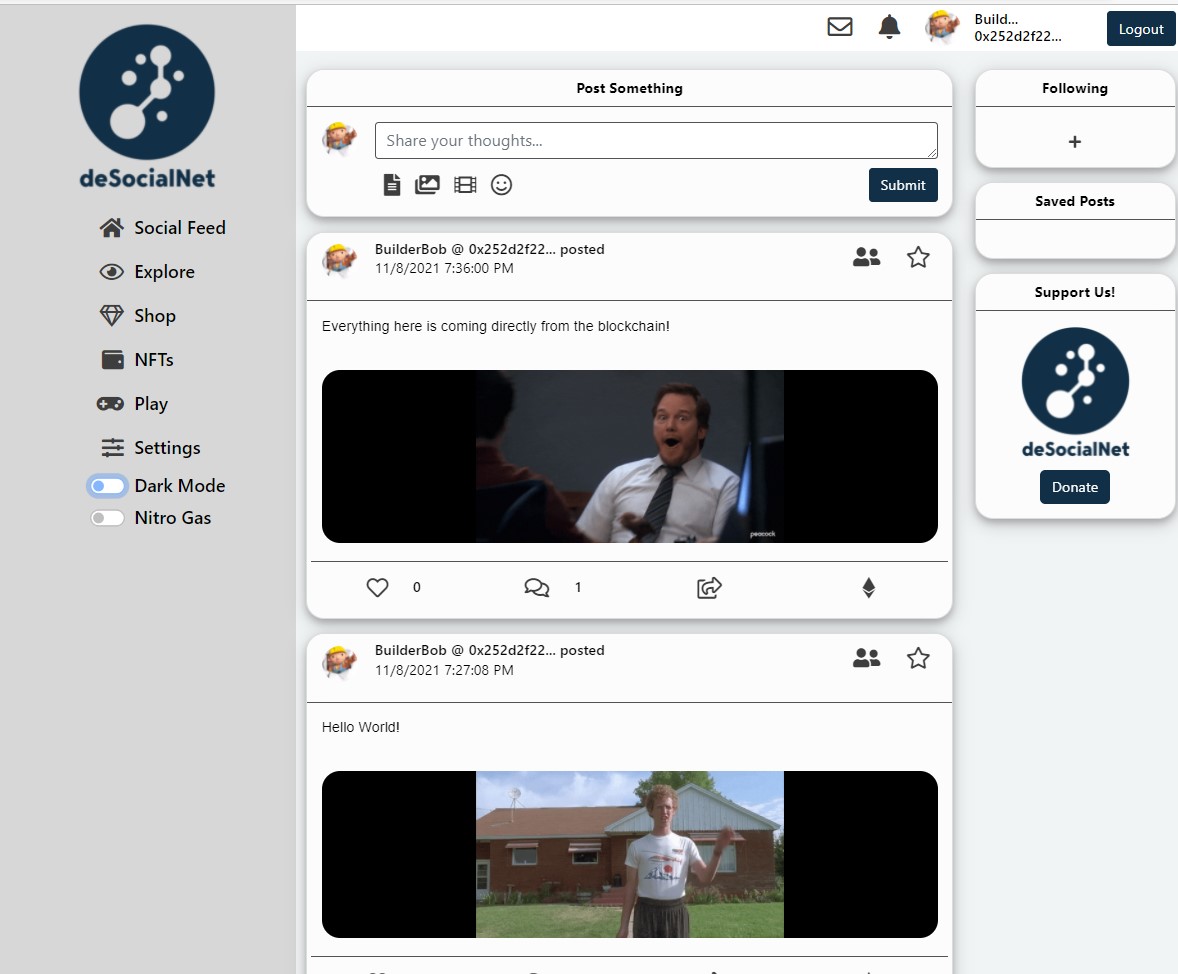1178x974 pixels.
Task: Click the profile avatar in the header
Action: pos(942,27)
